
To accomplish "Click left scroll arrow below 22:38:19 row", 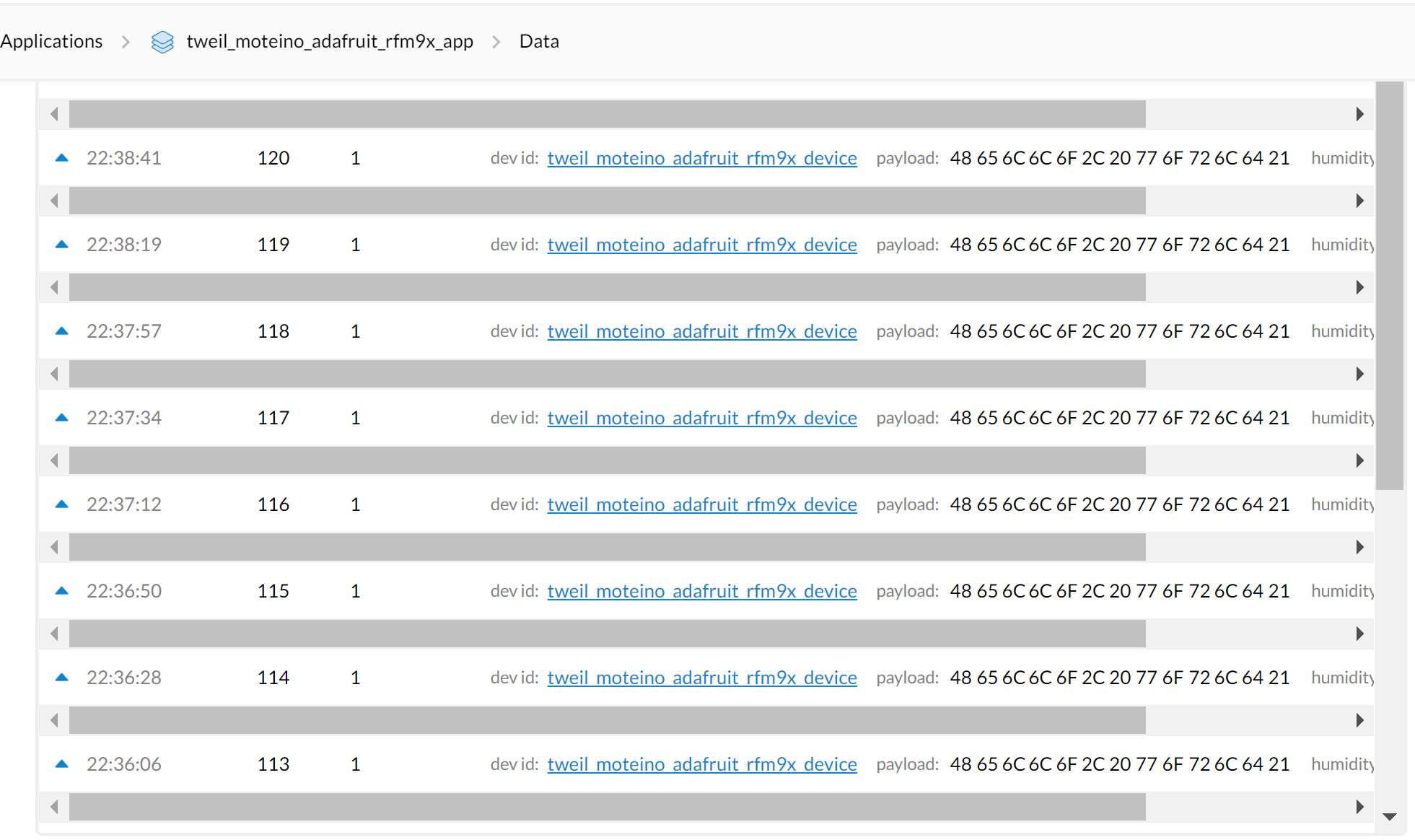I will click(x=54, y=287).
